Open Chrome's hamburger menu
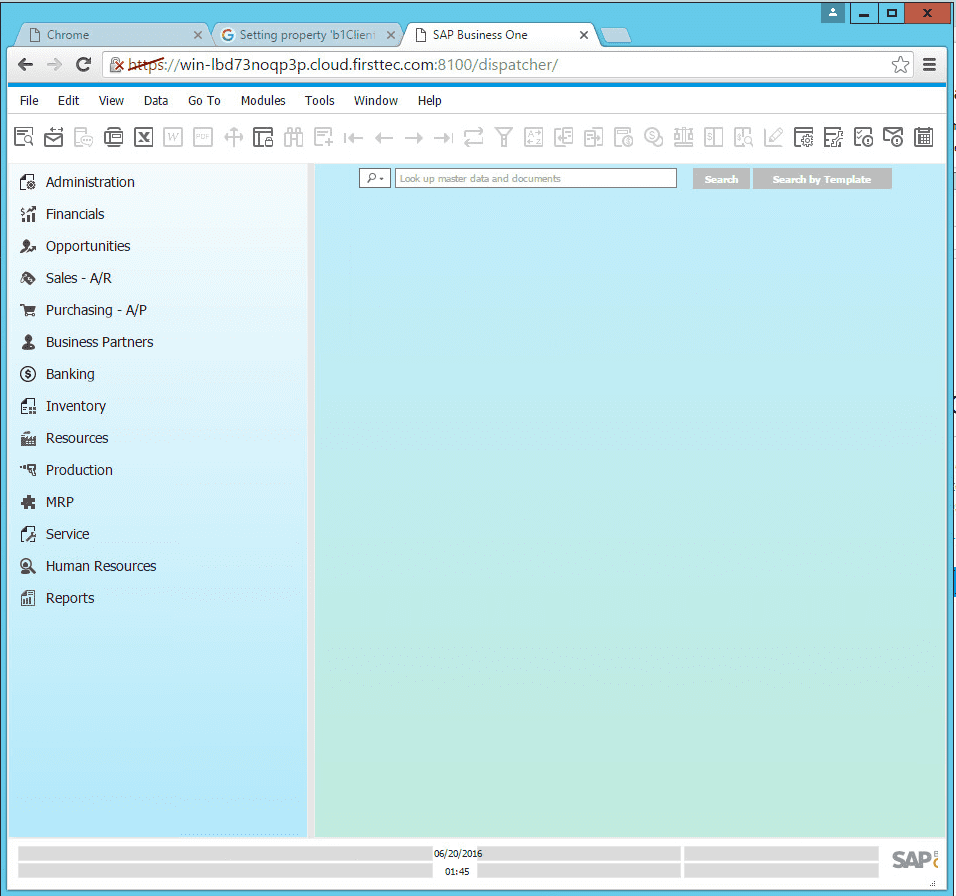The height and width of the screenshot is (896, 956). coord(929,63)
